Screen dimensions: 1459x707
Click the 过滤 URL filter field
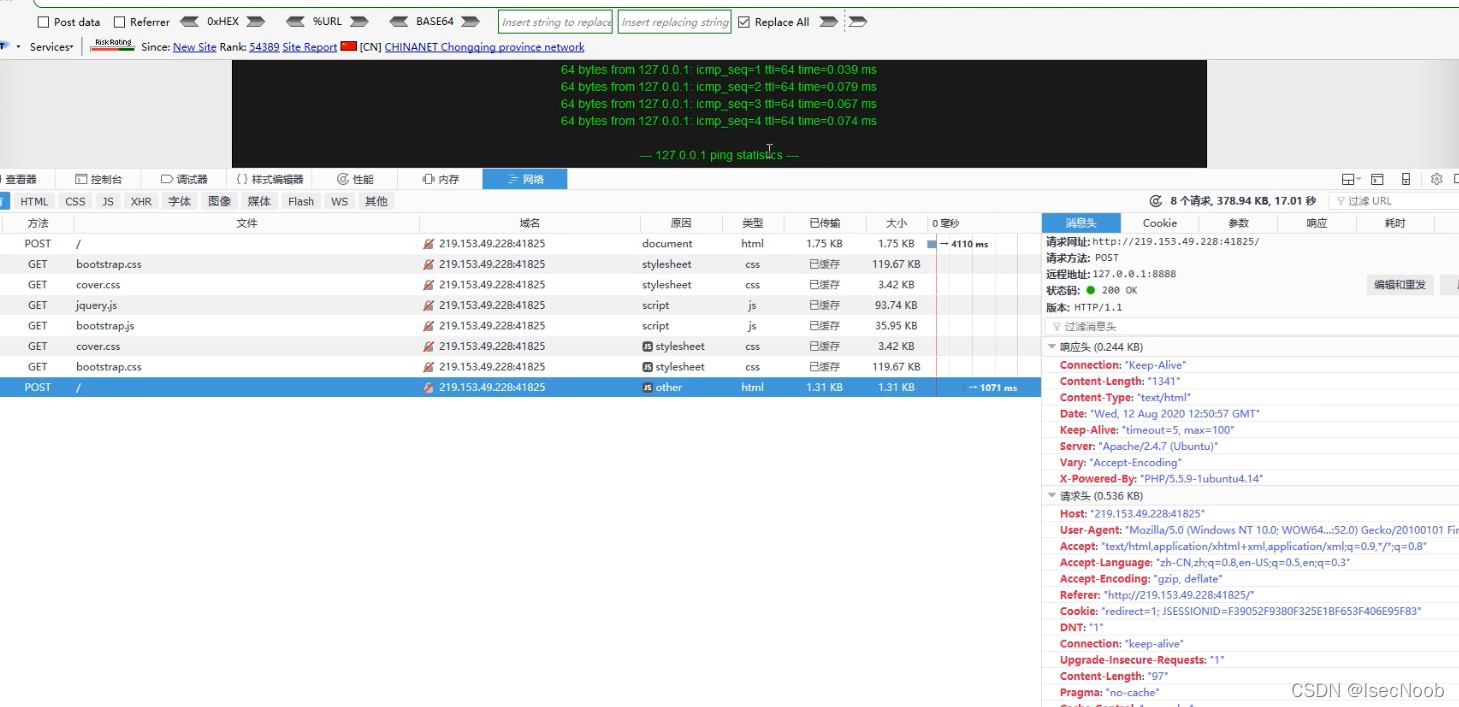coord(1393,201)
